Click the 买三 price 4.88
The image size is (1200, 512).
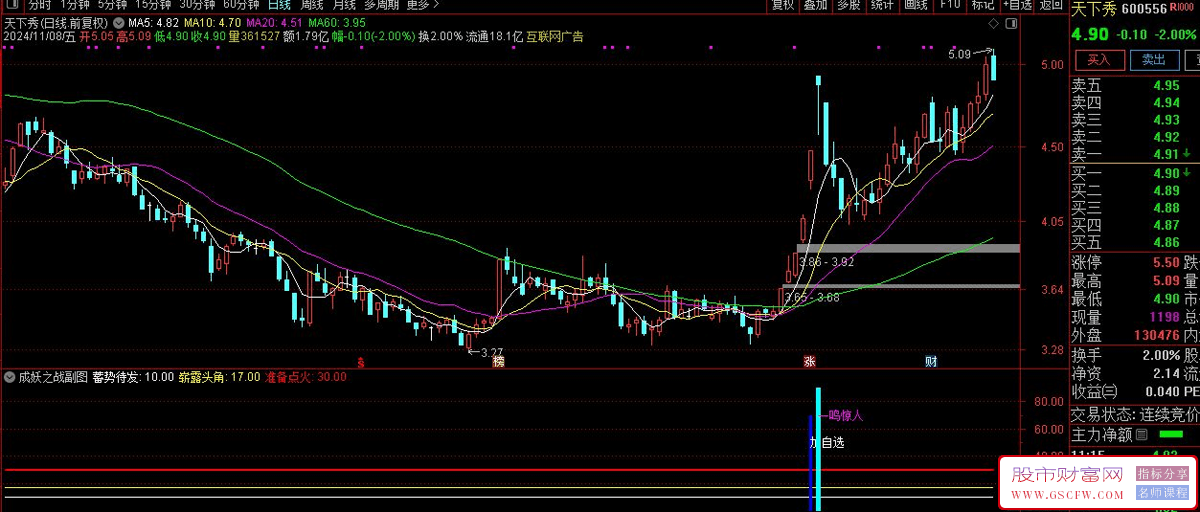[x=1166, y=207]
